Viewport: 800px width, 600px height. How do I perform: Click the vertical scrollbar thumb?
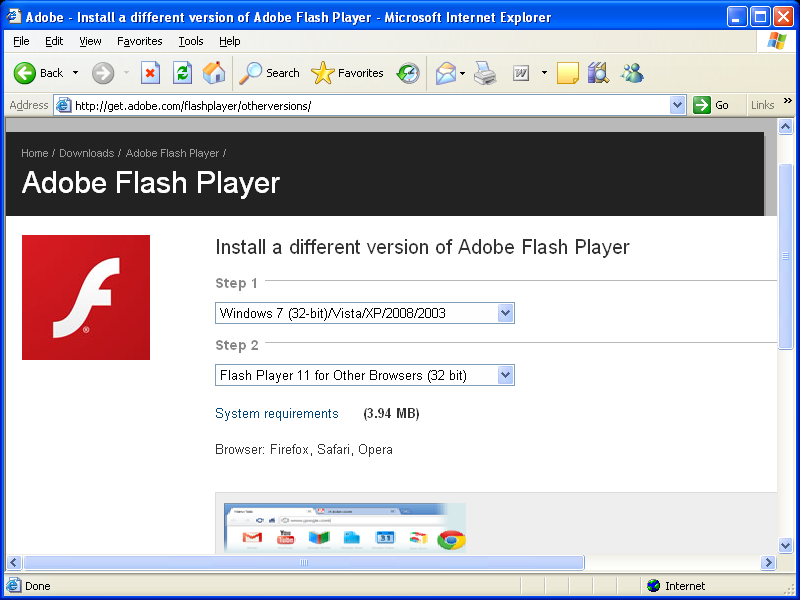click(786, 257)
